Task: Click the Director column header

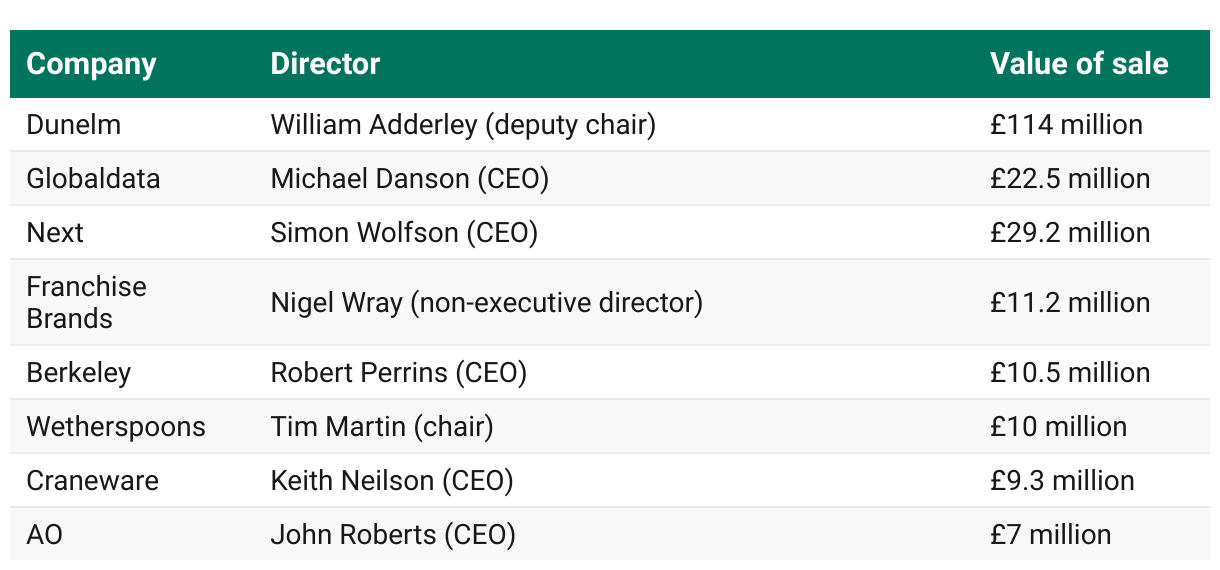Action: point(325,64)
